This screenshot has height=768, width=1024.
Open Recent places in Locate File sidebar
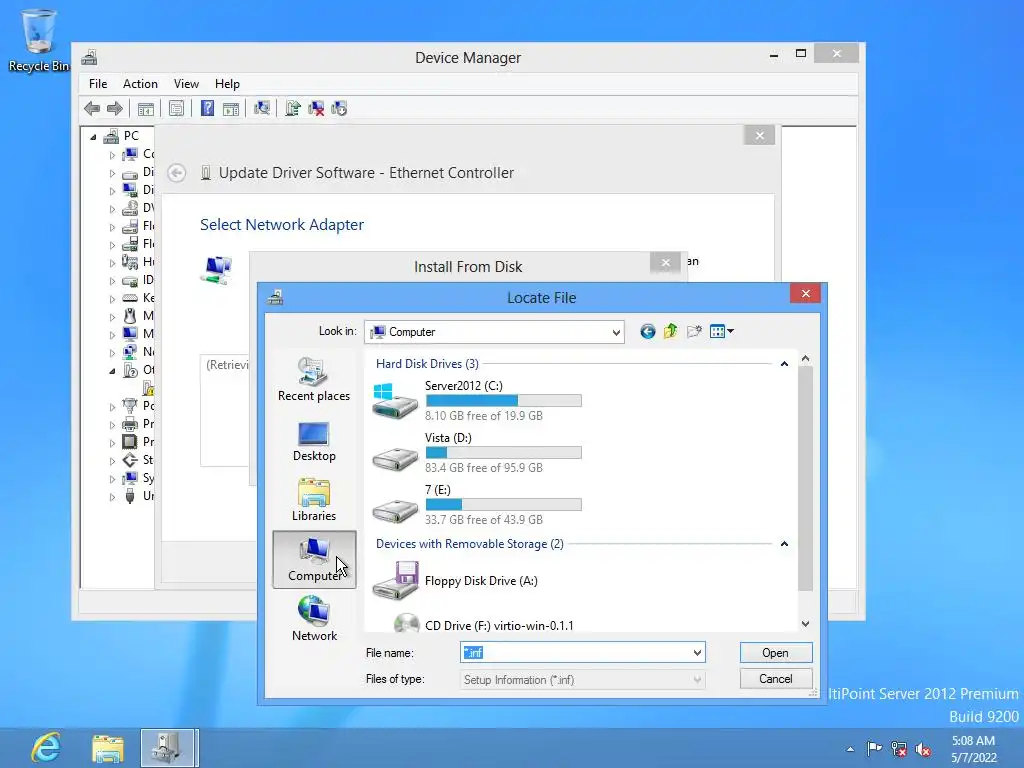click(x=313, y=379)
